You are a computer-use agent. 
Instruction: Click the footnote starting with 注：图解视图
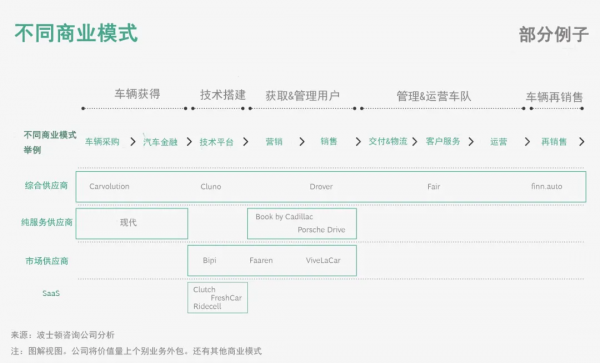click(x=136, y=351)
